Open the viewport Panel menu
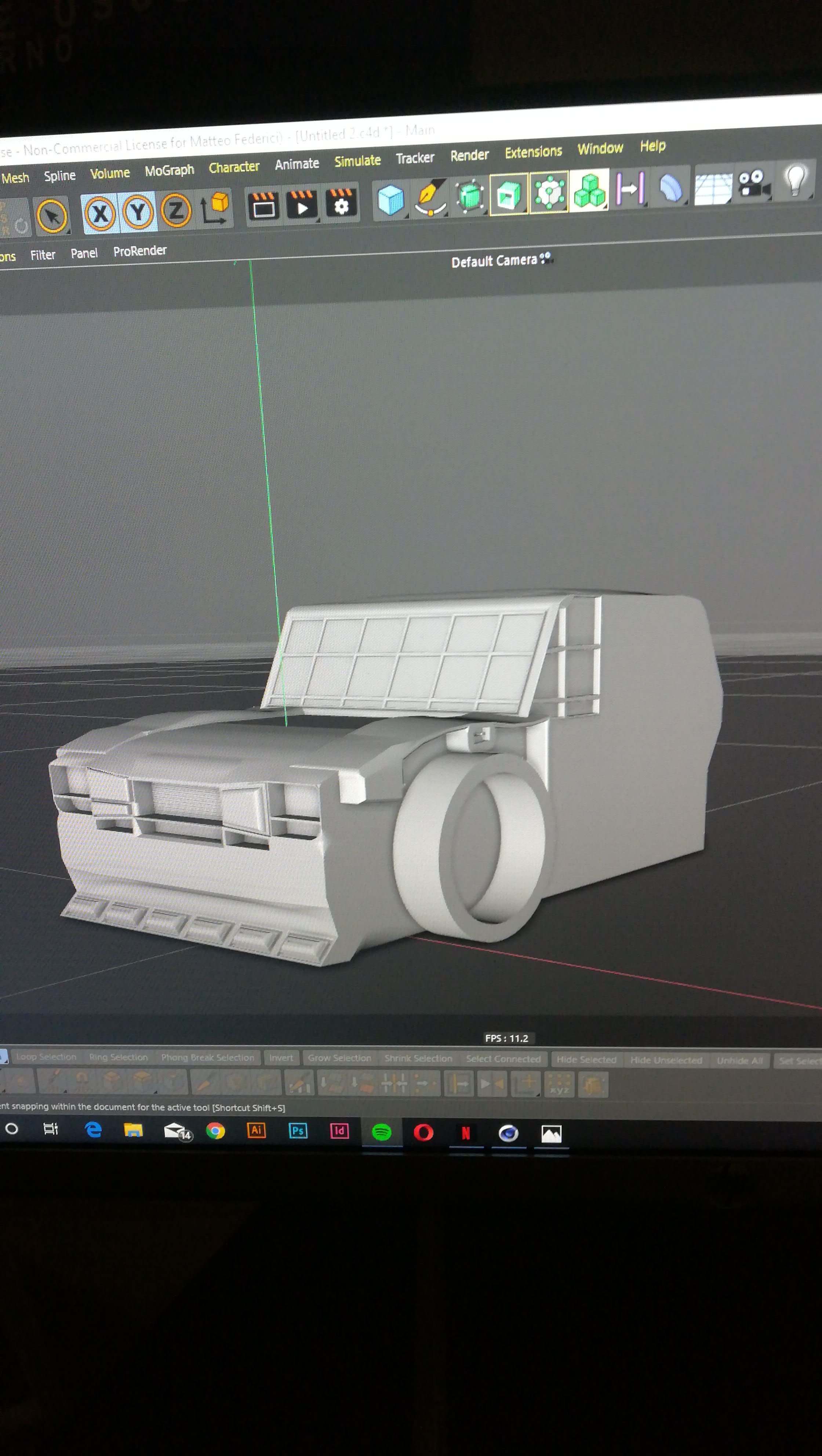Image resolution: width=822 pixels, height=1456 pixels. pos(84,253)
